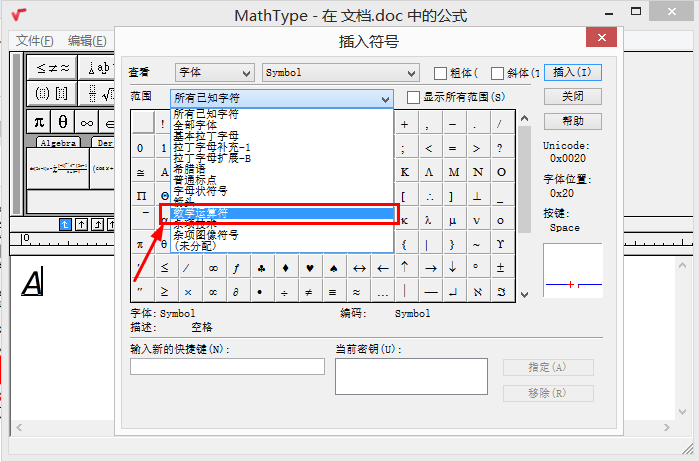Screen dimensions: 699x462
Task: Pick the aleph ℵ symbol cell
Action: coord(477,292)
